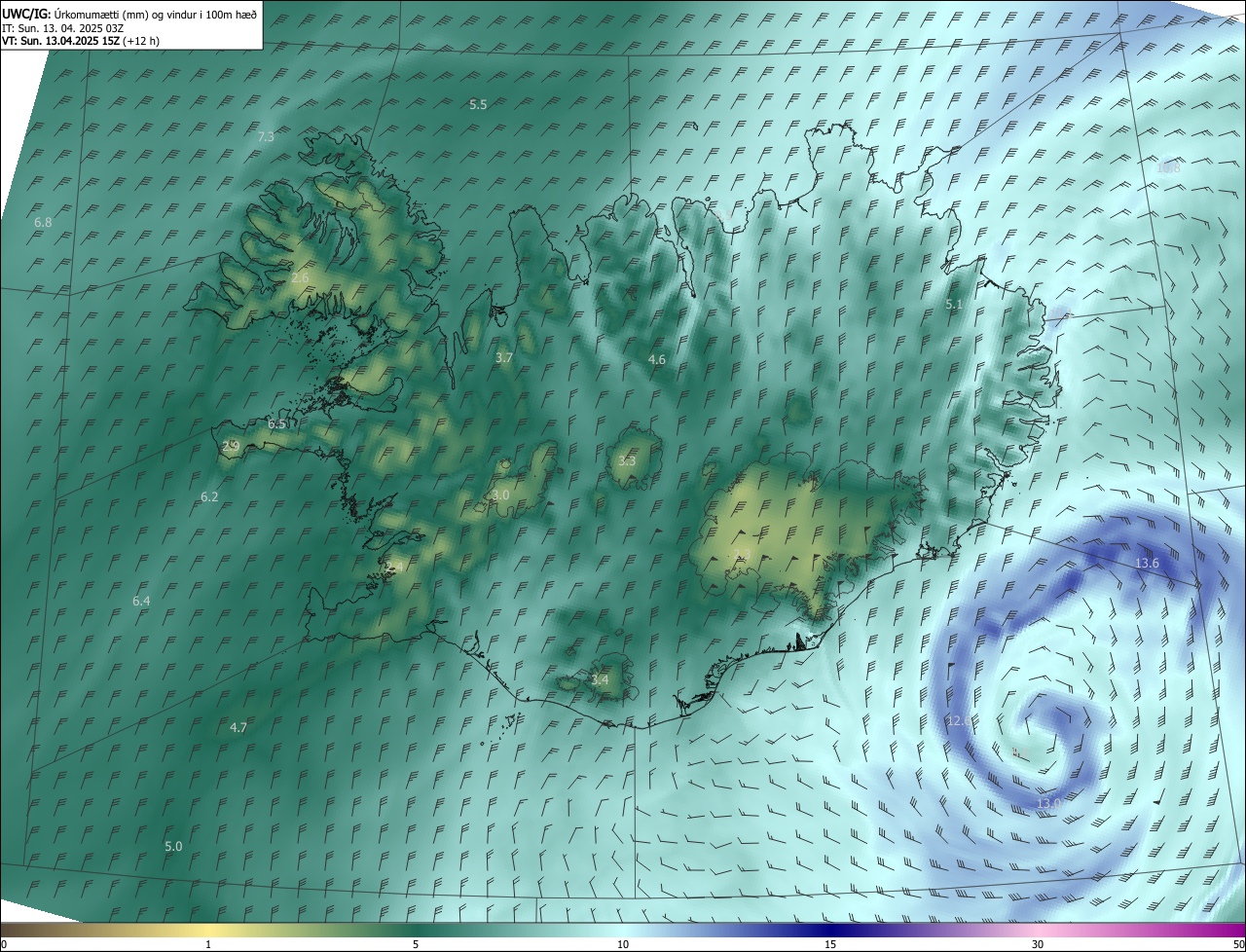Click the 13.0 value below the vortex

pos(1048,804)
